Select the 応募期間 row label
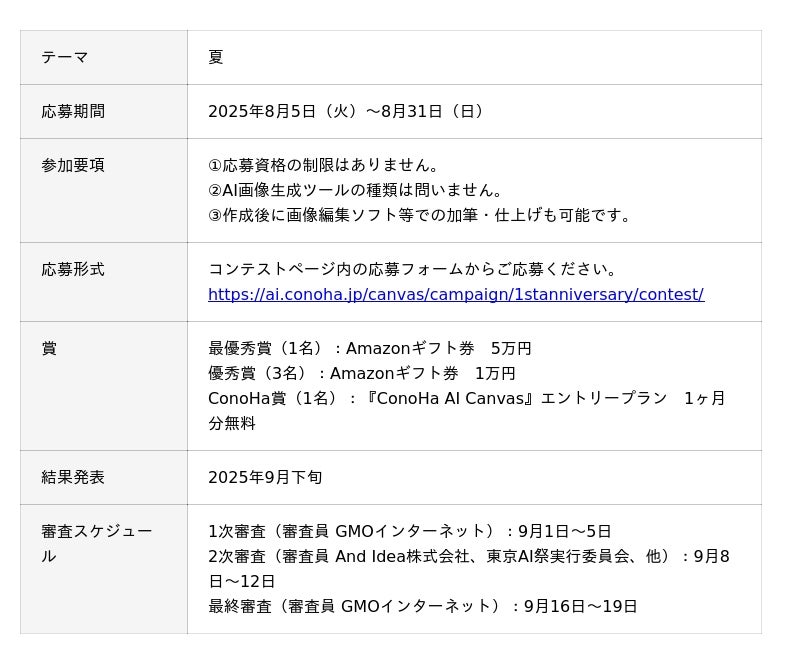Image resolution: width=800 pixels, height=664 pixels. 73,112
